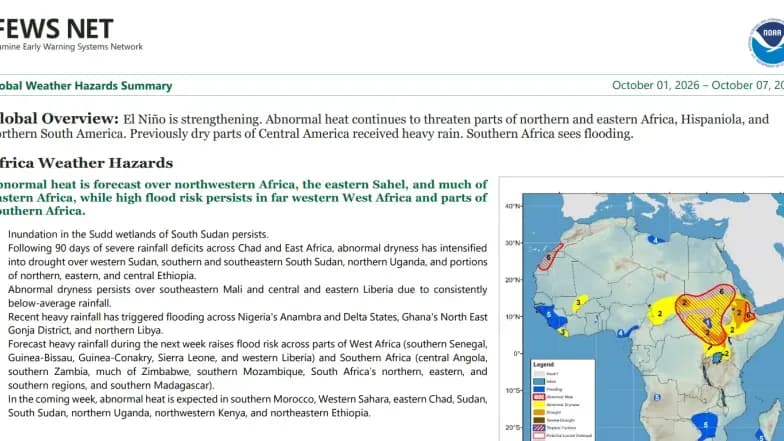Click the 40°N latitude axis label
Viewport: 784px width, 441px height.
[x=512, y=206]
